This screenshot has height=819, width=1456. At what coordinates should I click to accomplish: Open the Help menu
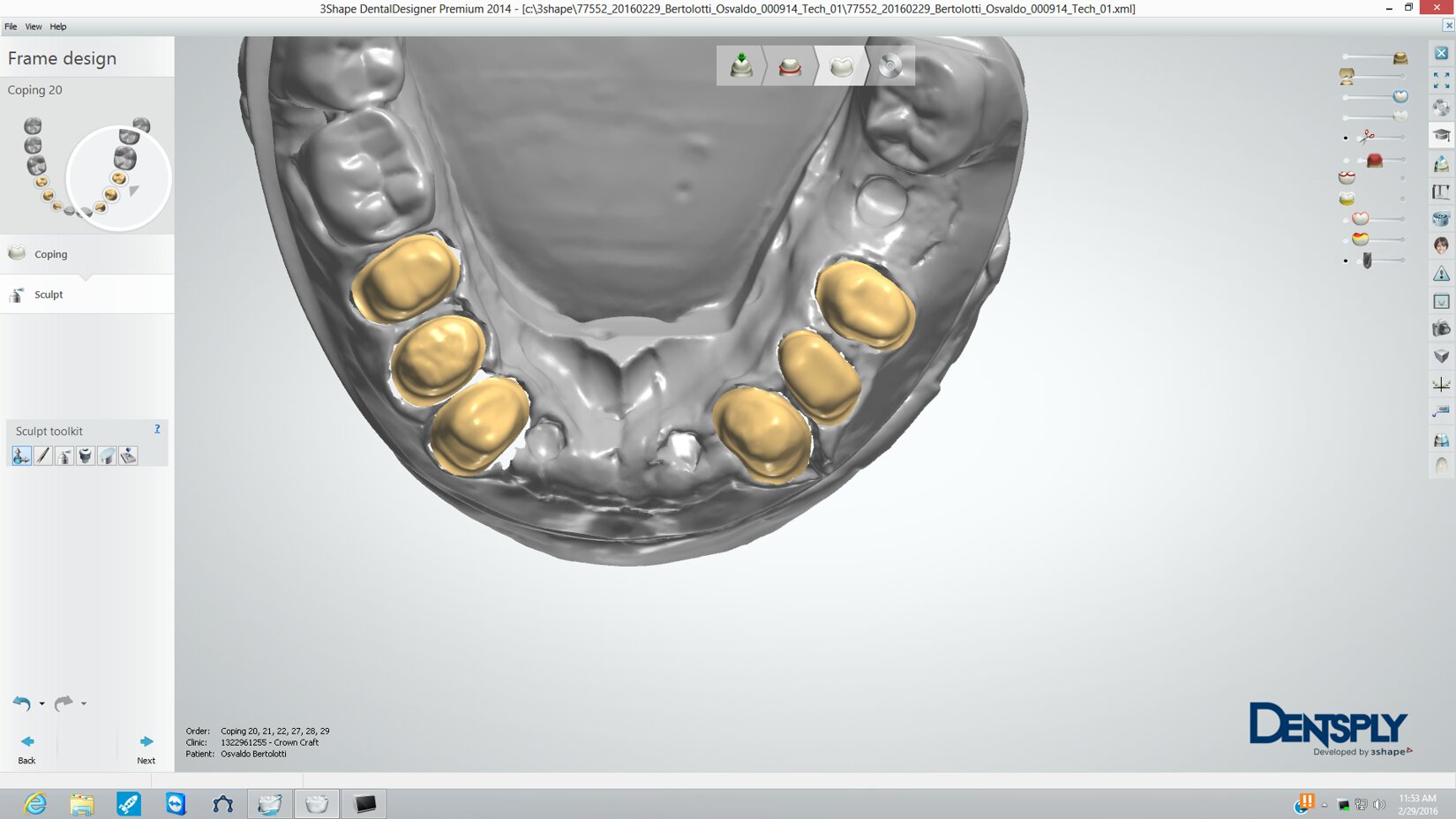[x=58, y=26]
